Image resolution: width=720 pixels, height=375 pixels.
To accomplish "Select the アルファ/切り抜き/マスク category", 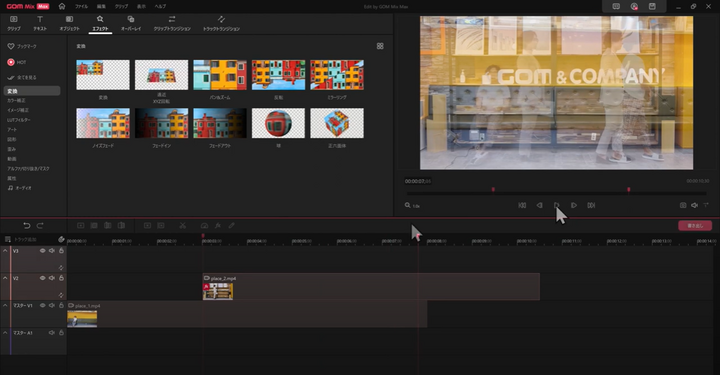I will pyautogui.click(x=28, y=168).
